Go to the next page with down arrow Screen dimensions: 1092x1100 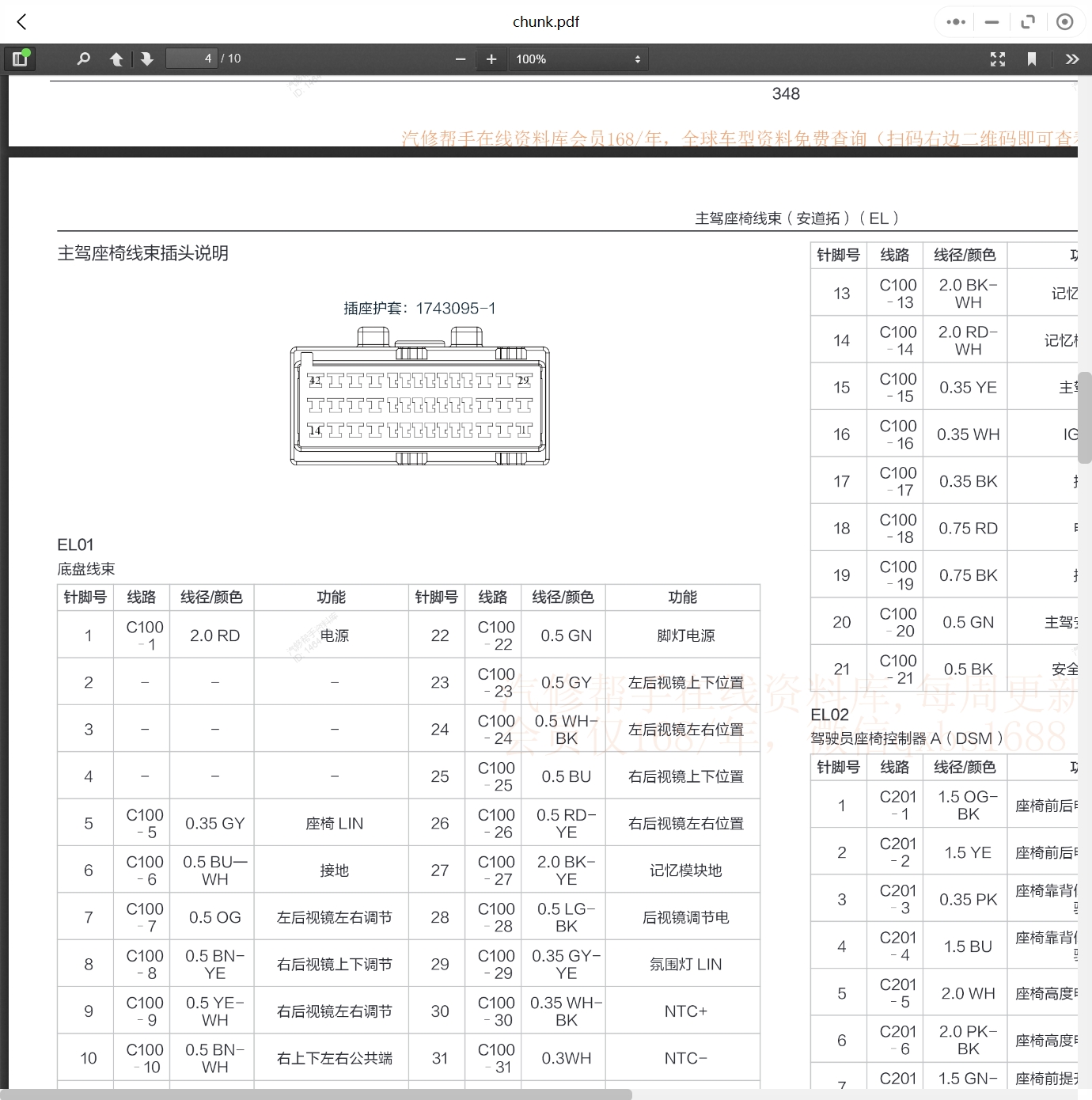(x=147, y=59)
